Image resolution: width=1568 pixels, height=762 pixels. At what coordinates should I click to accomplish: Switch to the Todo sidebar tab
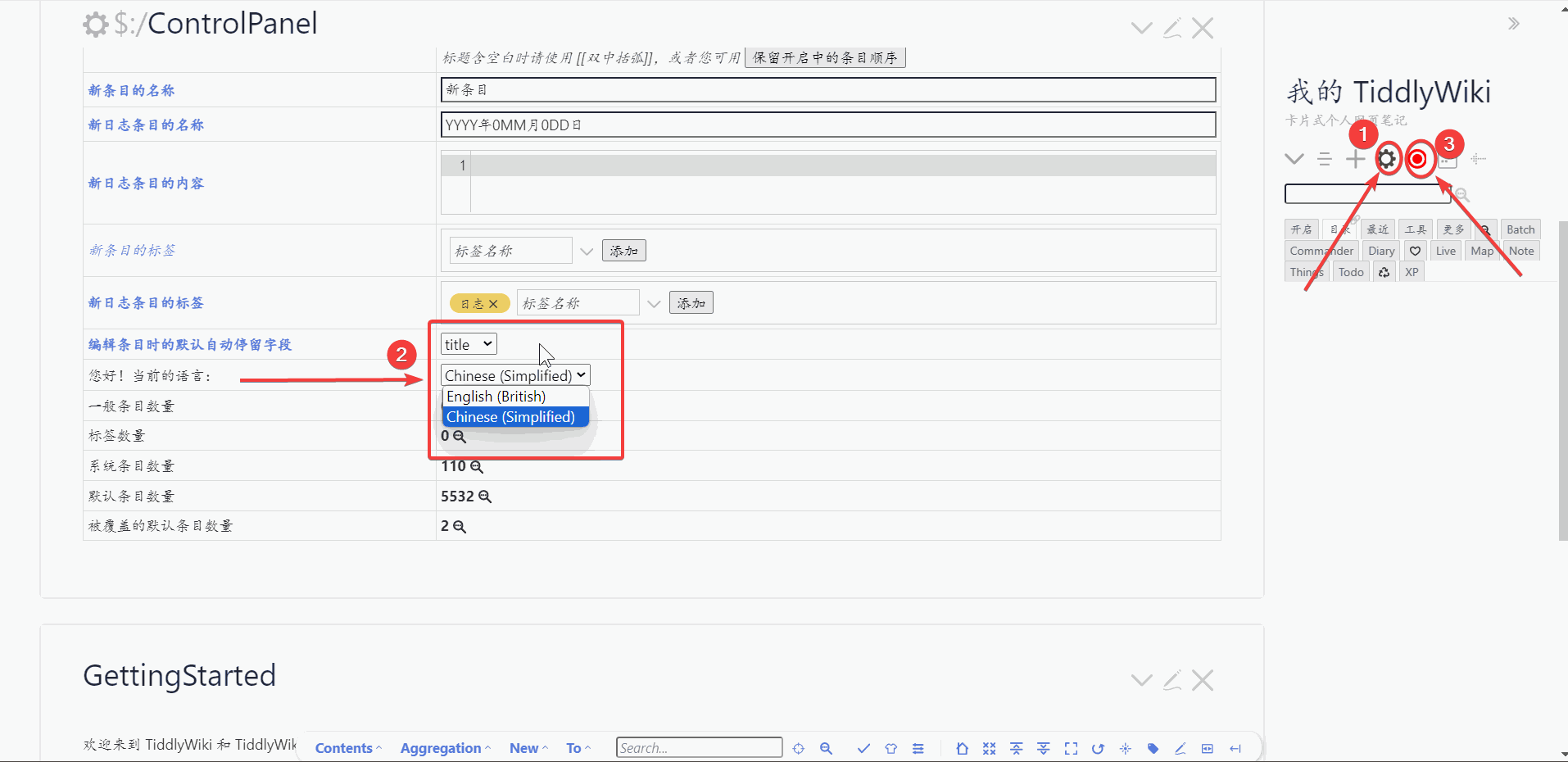(1351, 272)
